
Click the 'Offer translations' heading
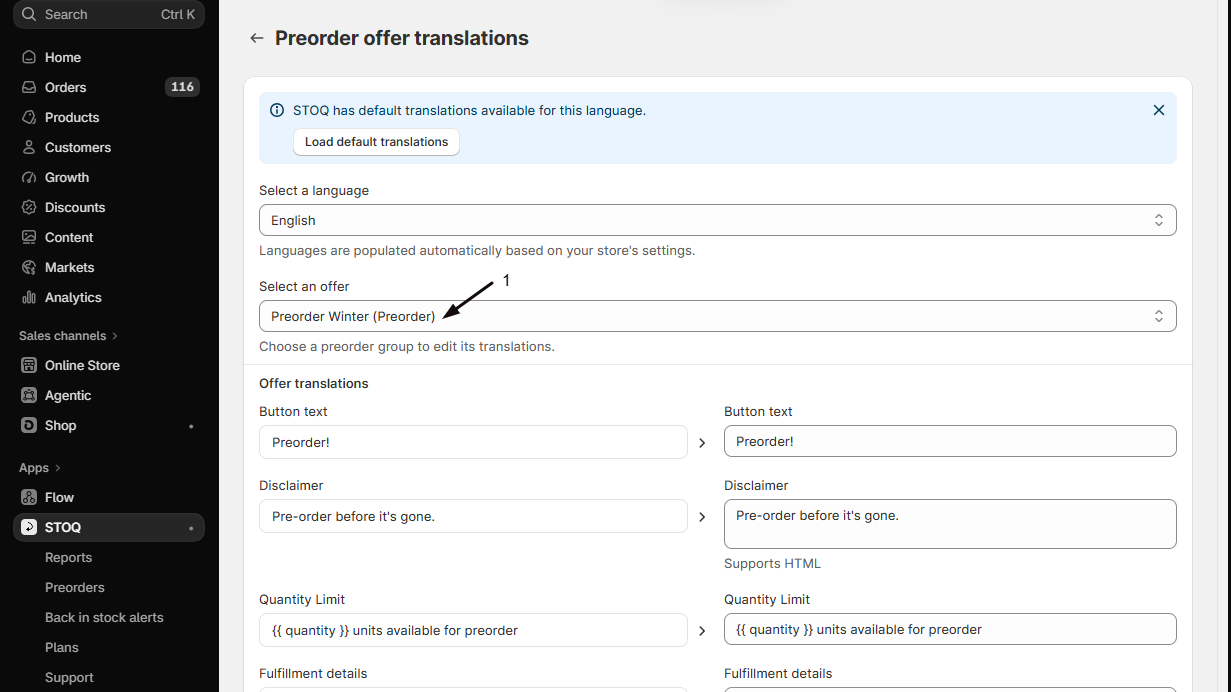coord(314,383)
